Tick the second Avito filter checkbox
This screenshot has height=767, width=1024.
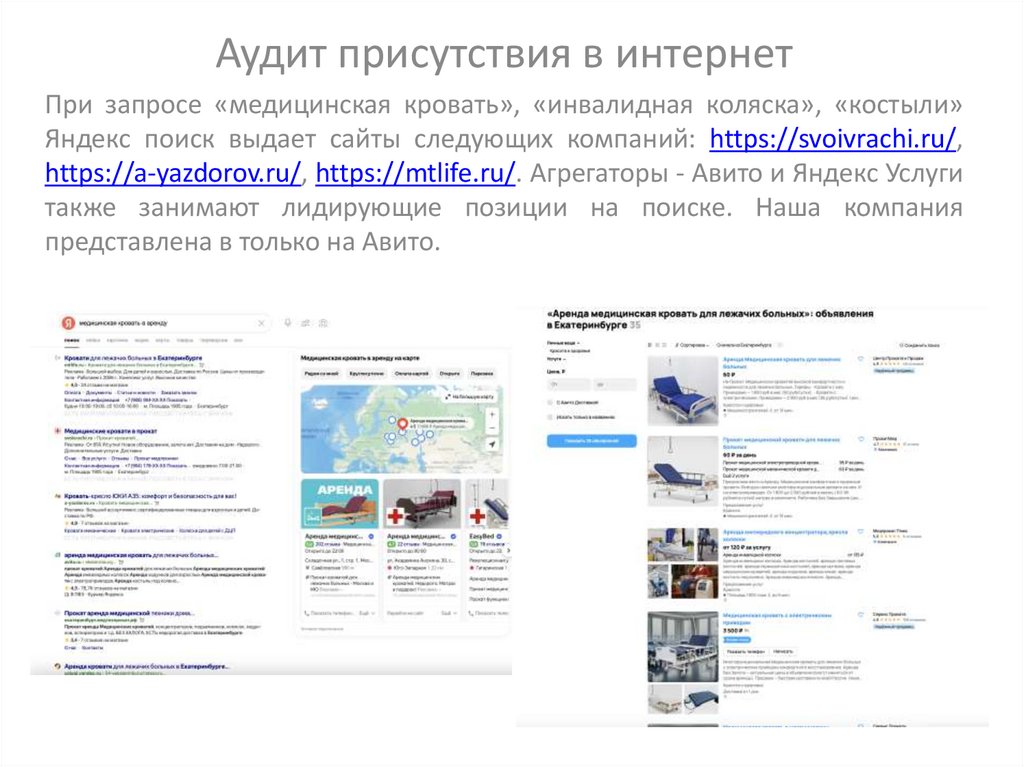click(x=551, y=417)
